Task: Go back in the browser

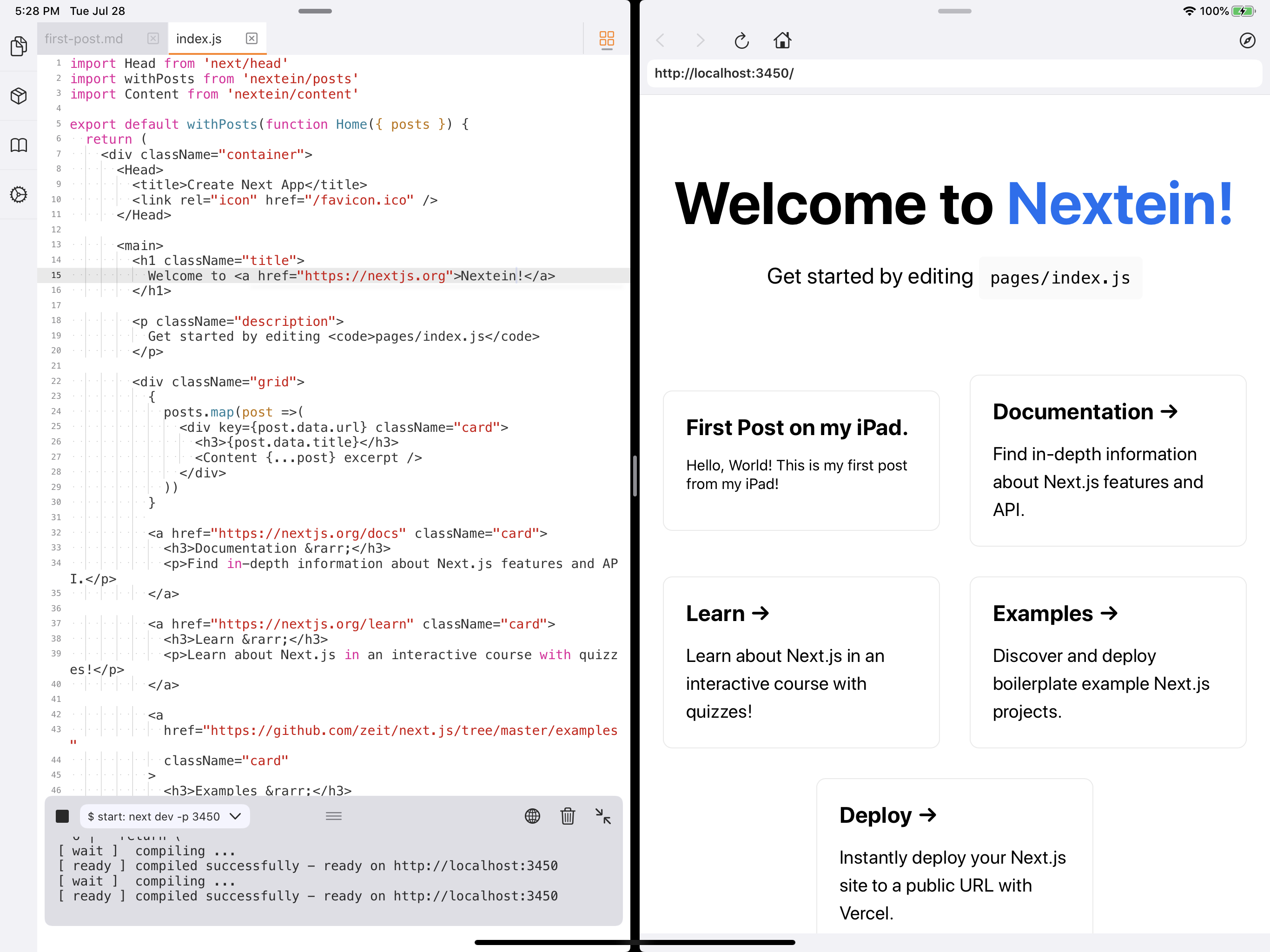Action: click(660, 40)
